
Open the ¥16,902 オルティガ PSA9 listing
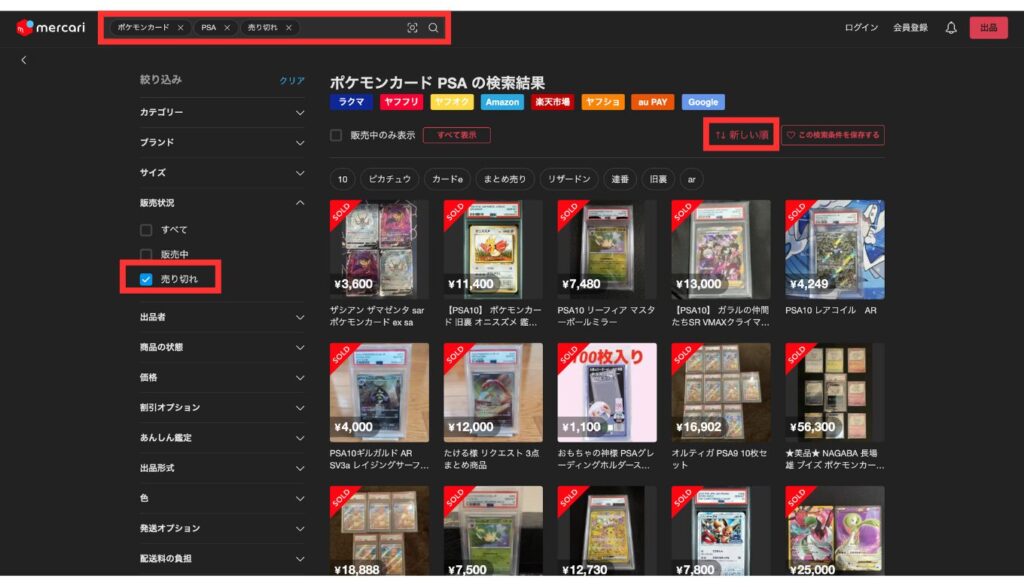click(x=721, y=392)
